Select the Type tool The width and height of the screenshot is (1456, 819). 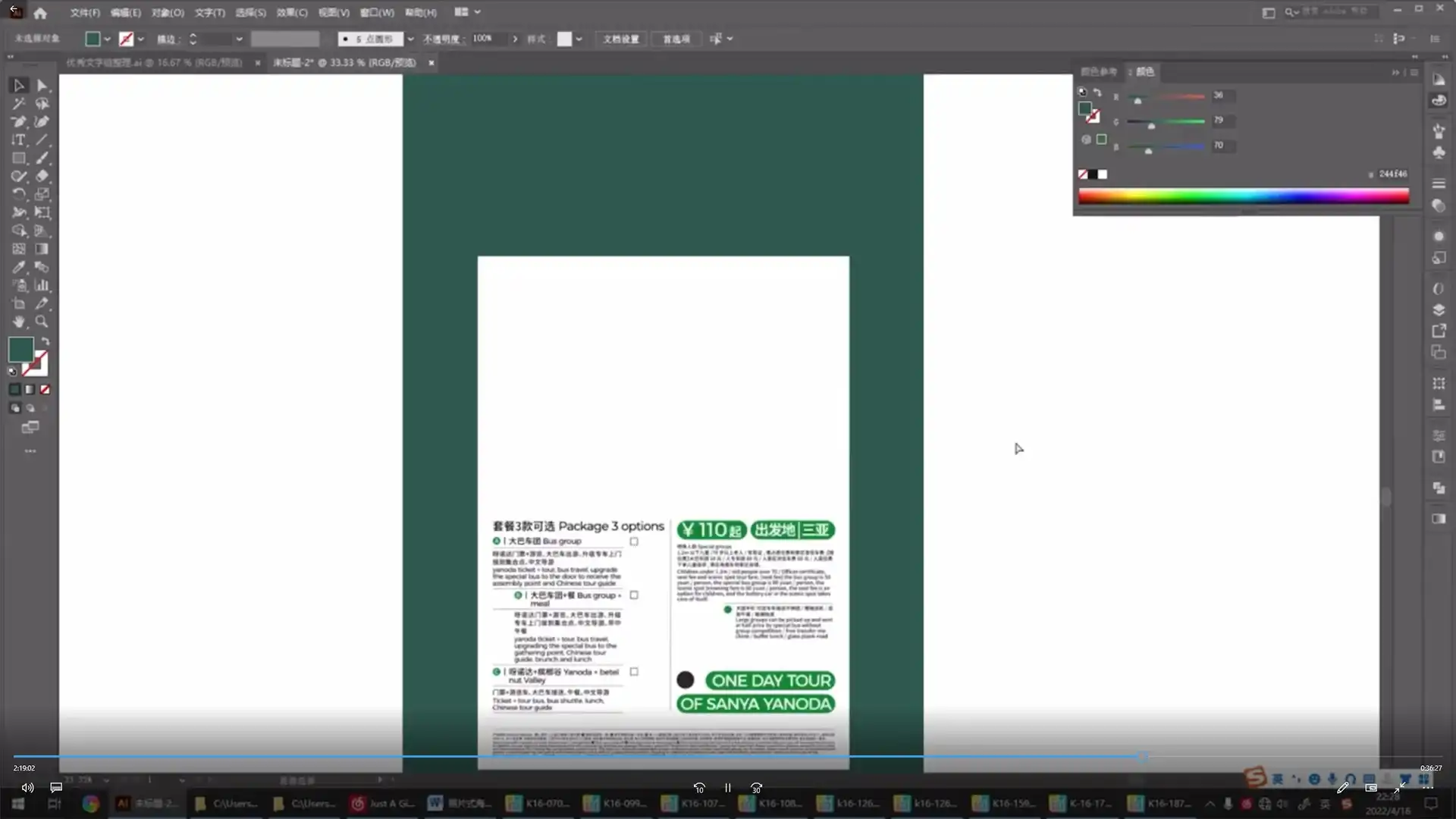point(18,140)
